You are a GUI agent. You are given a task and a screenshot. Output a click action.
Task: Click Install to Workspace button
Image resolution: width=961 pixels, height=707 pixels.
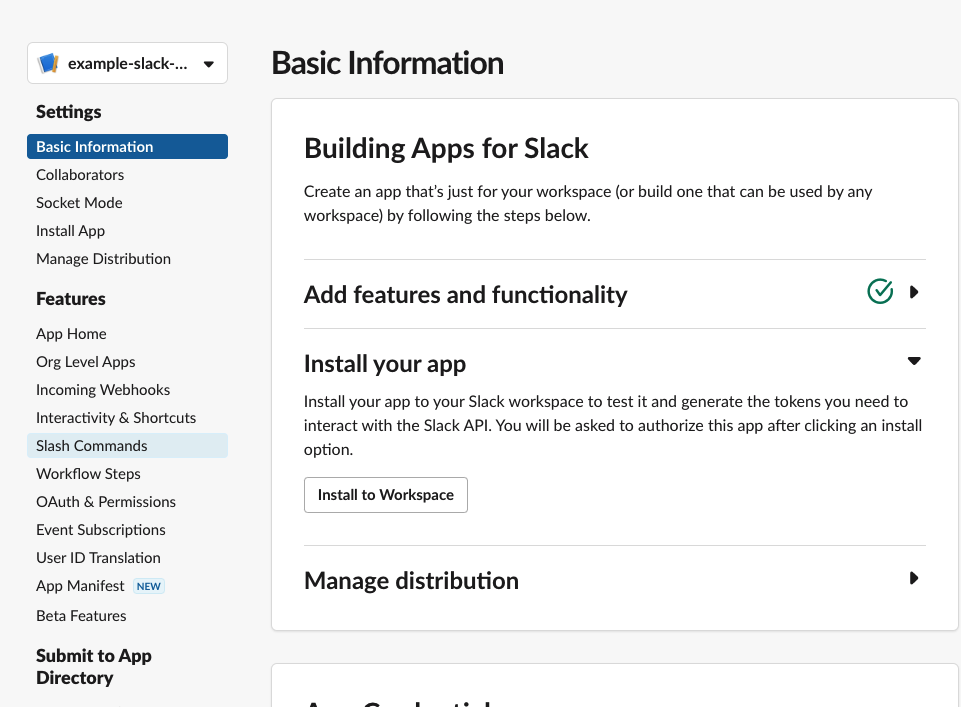click(x=386, y=495)
